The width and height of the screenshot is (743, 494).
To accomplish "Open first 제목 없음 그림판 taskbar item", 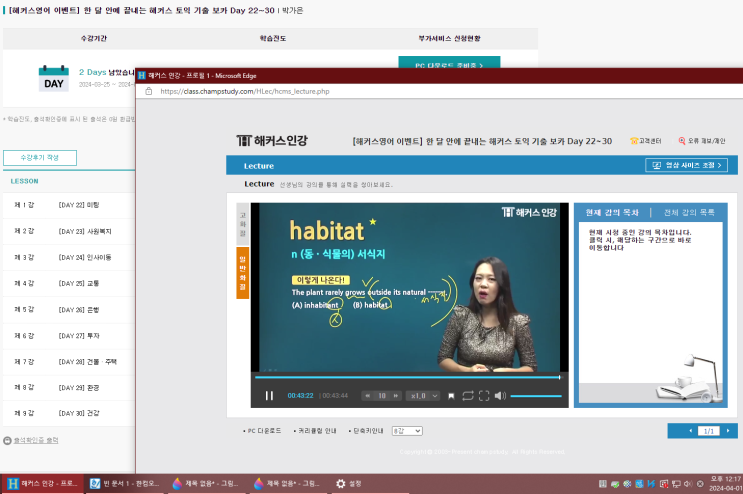I will [206, 484].
